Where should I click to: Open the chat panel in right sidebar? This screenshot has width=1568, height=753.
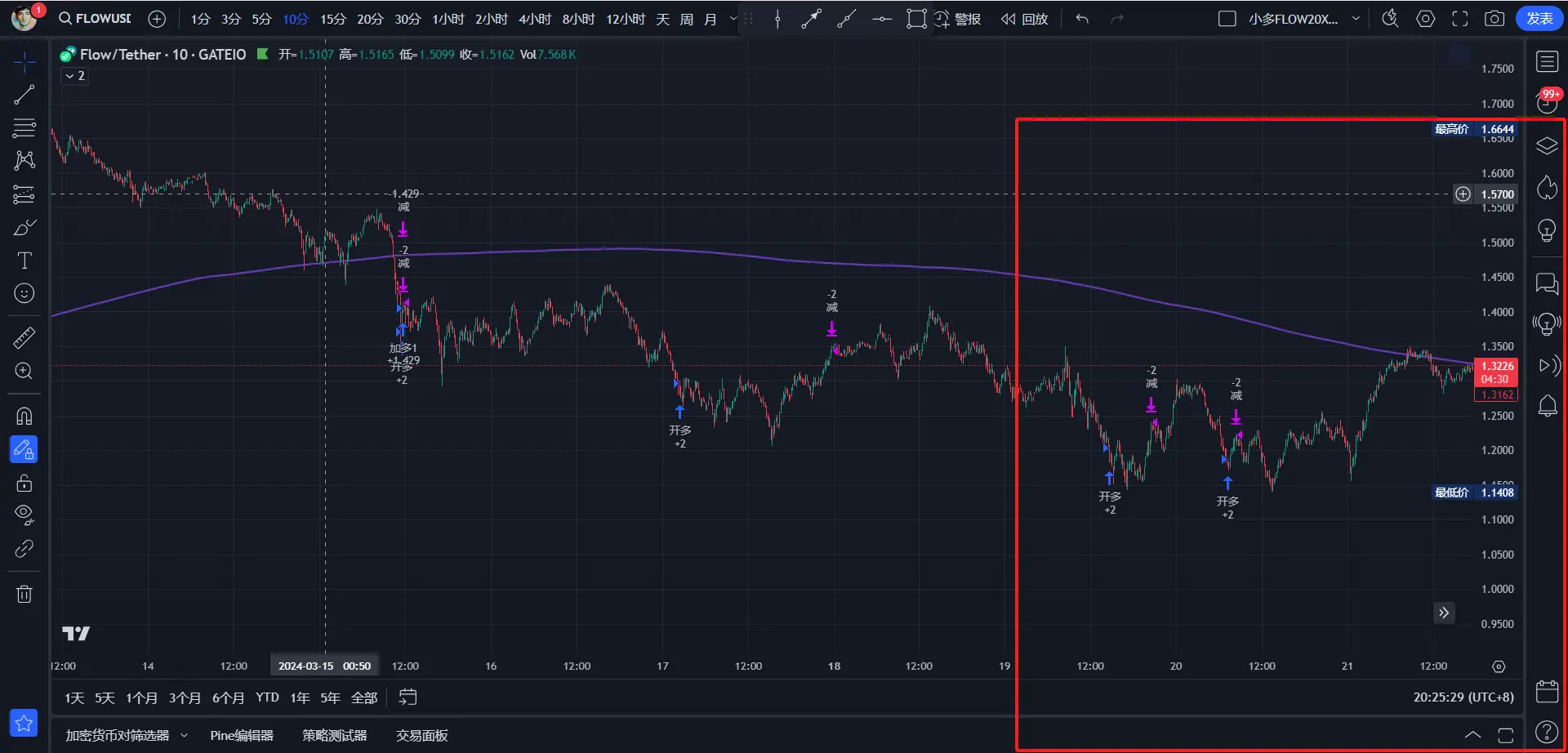(x=1547, y=283)
